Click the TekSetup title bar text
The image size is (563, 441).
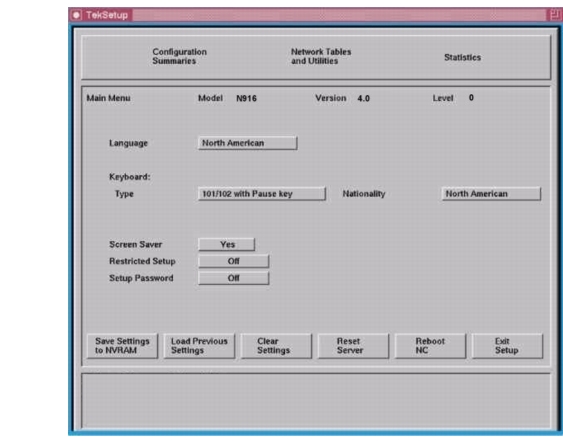click(107, 15)
